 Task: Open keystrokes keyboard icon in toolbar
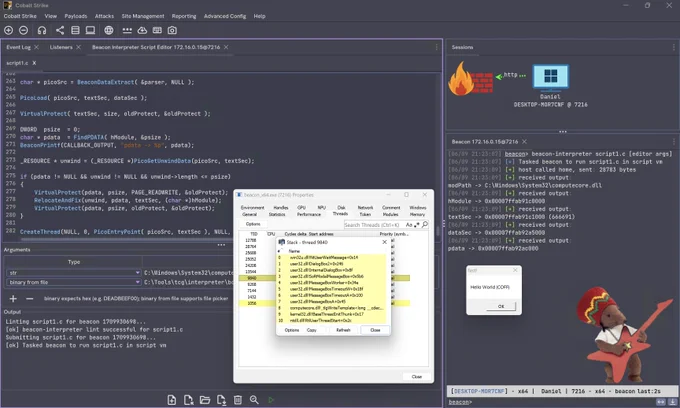157,30
